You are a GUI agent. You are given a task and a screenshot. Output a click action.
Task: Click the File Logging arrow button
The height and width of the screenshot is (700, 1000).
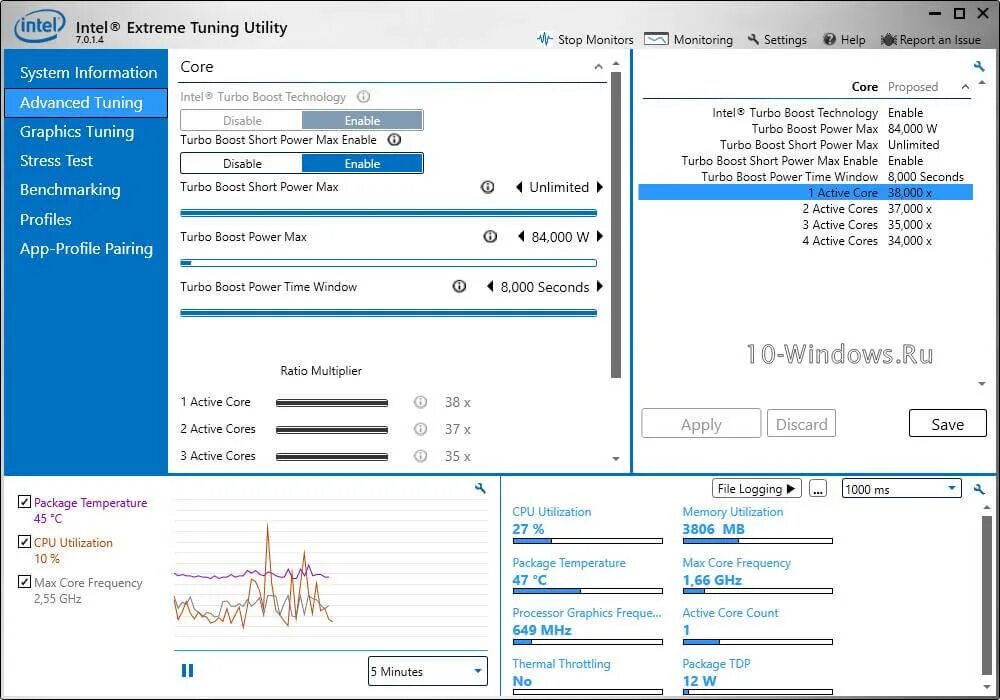pos(756,489)
